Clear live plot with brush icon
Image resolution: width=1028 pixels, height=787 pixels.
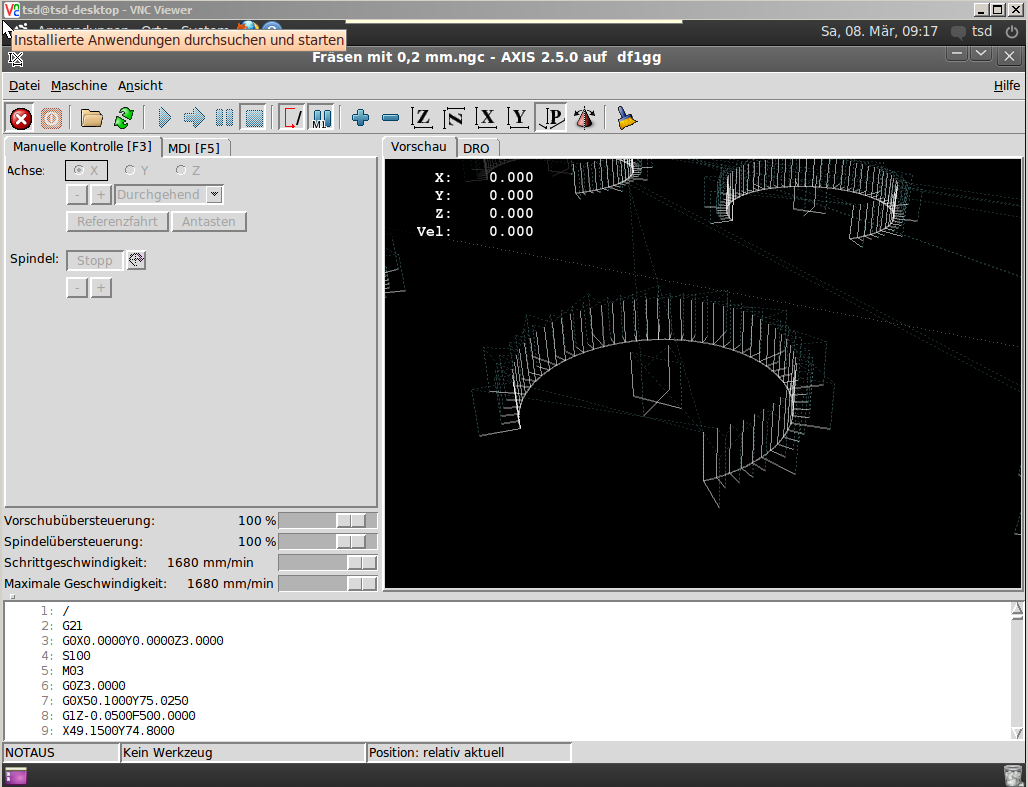(x=626, y=119)
